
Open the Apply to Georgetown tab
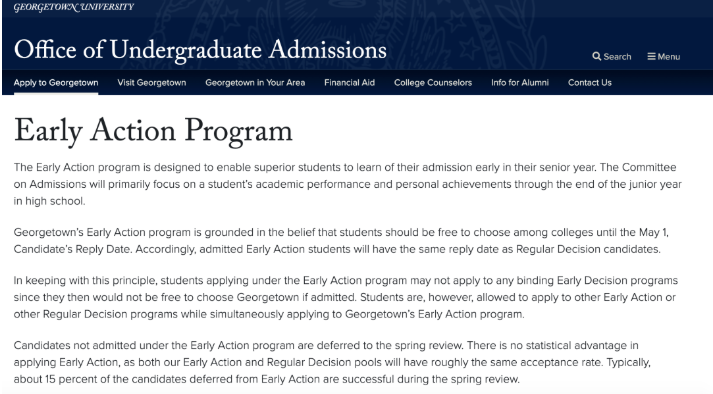pyautogui.click(x=56, y=82)
